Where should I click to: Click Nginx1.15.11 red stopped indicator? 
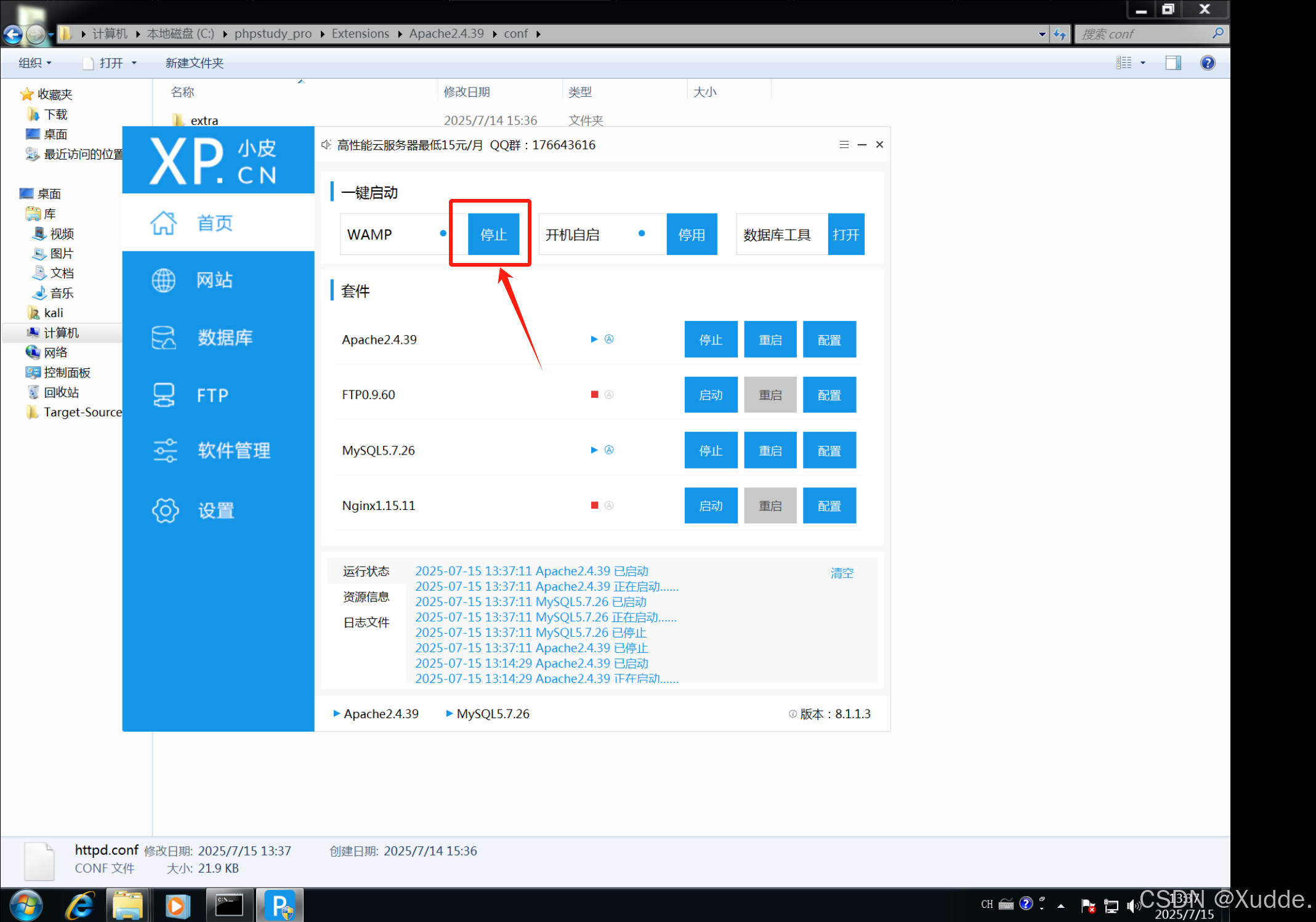pyautogui.click(x=594, y=505)
